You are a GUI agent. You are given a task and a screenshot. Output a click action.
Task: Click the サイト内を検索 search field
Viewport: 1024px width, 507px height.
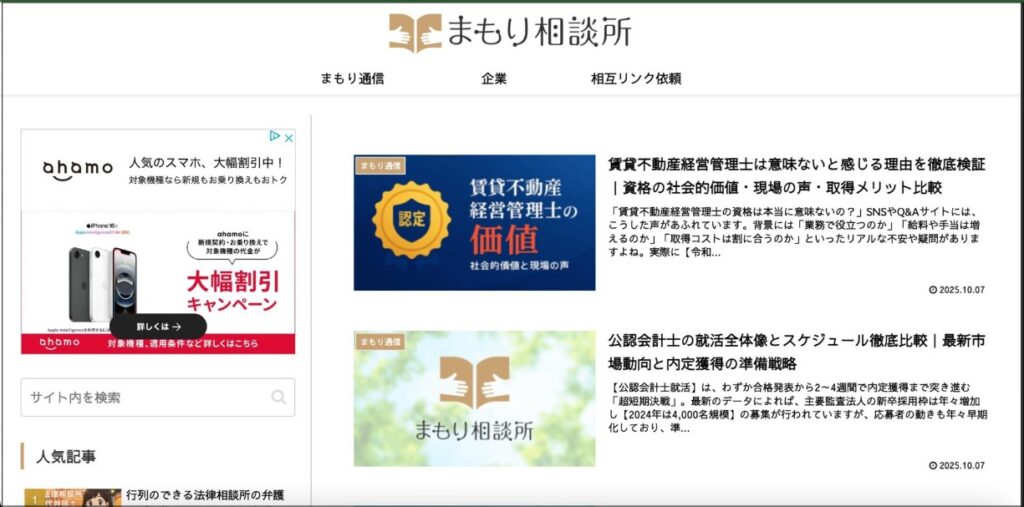[145, 397]
